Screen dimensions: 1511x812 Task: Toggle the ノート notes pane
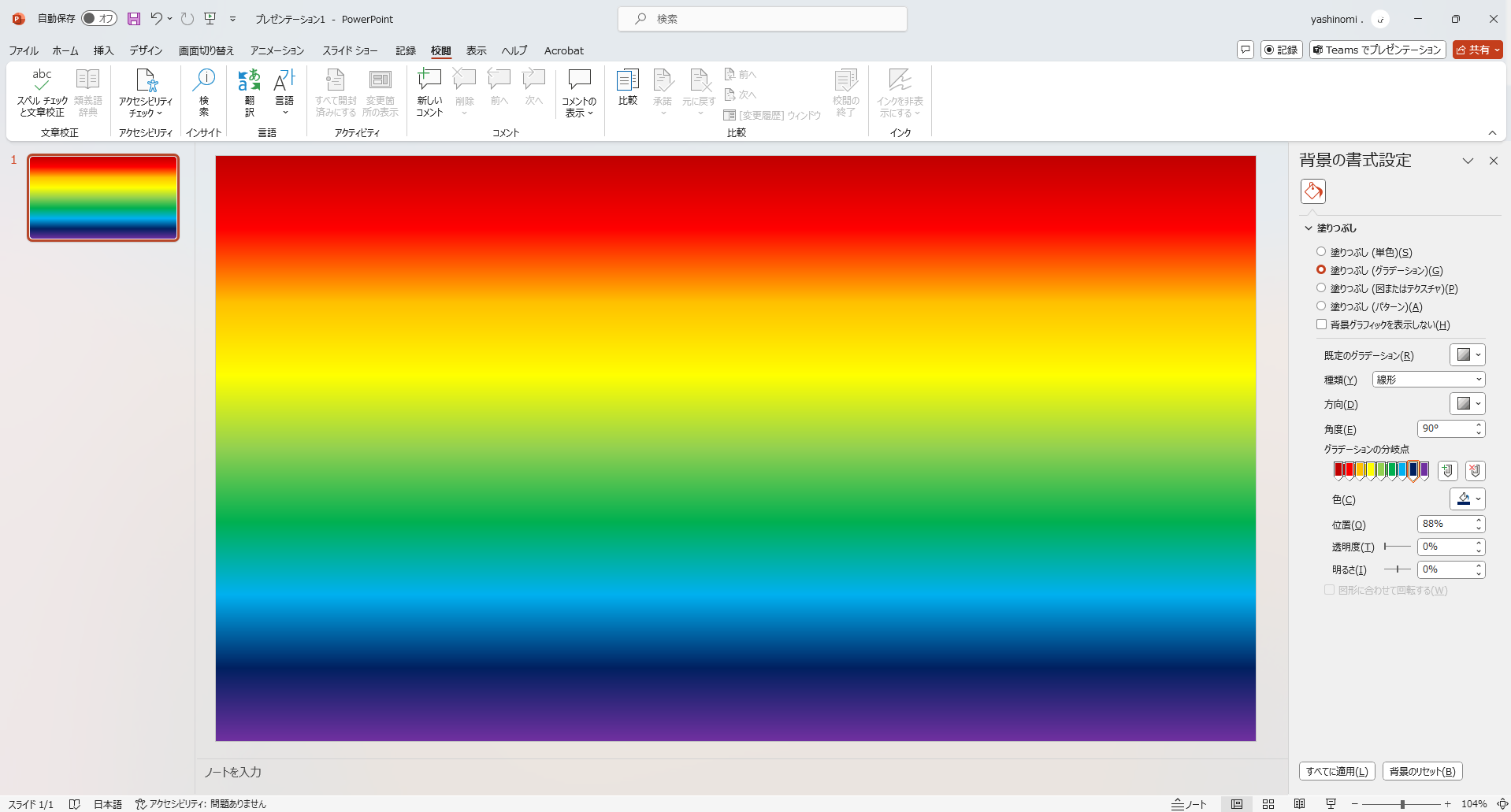point(1189,804)
